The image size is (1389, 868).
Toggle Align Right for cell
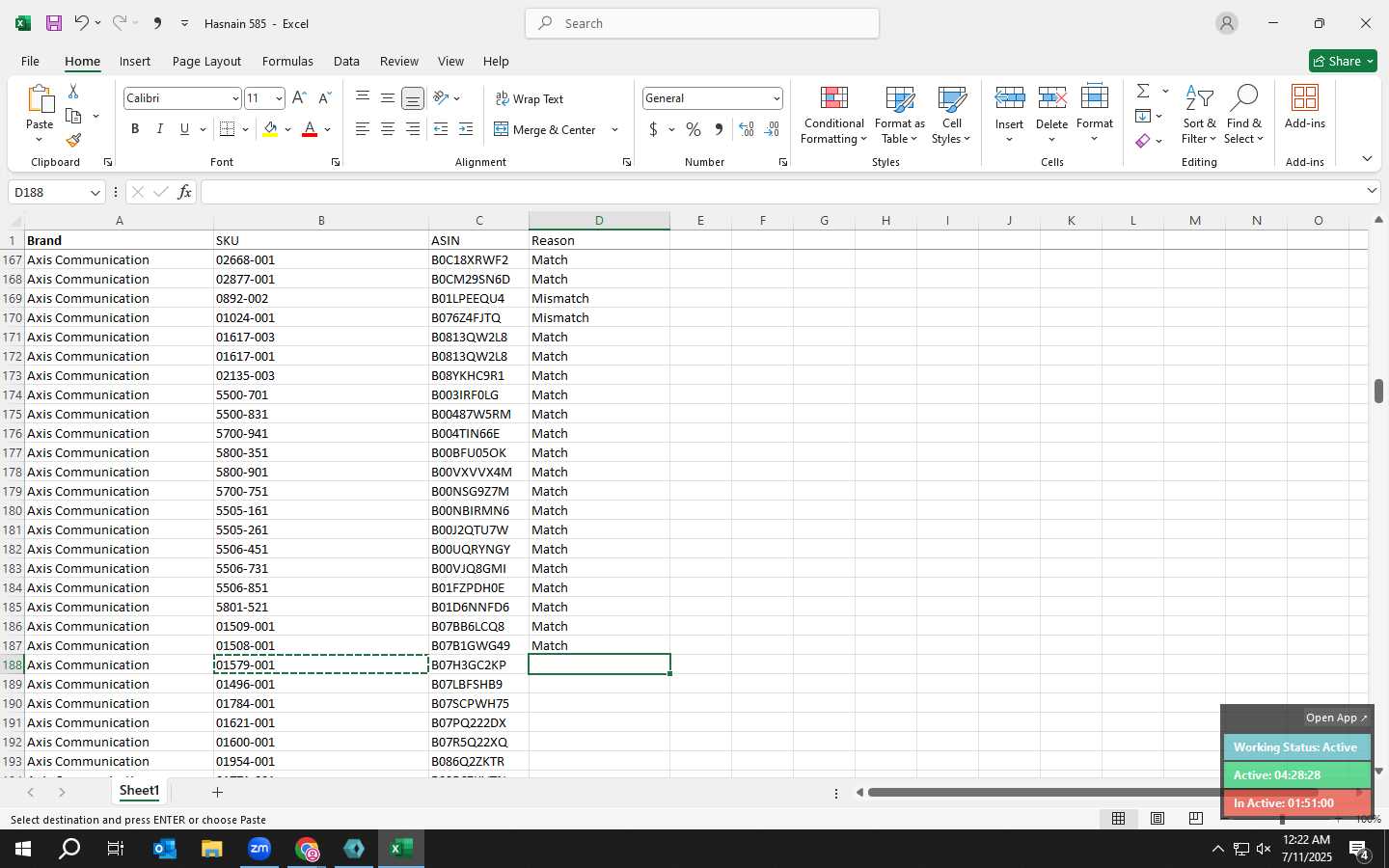(x=412, y=129)
